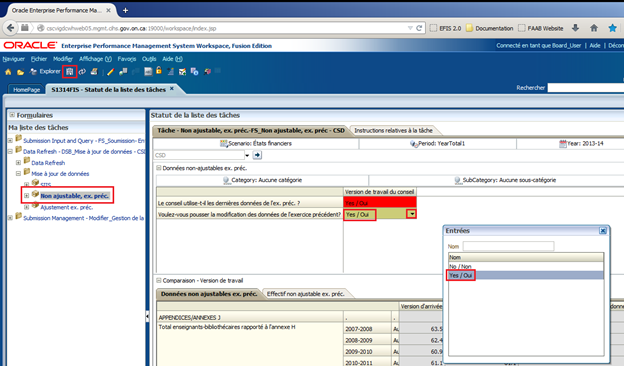
Task: Collapse the Données non-ajustables ex. préc. section
Action: (x=158, y=168)
